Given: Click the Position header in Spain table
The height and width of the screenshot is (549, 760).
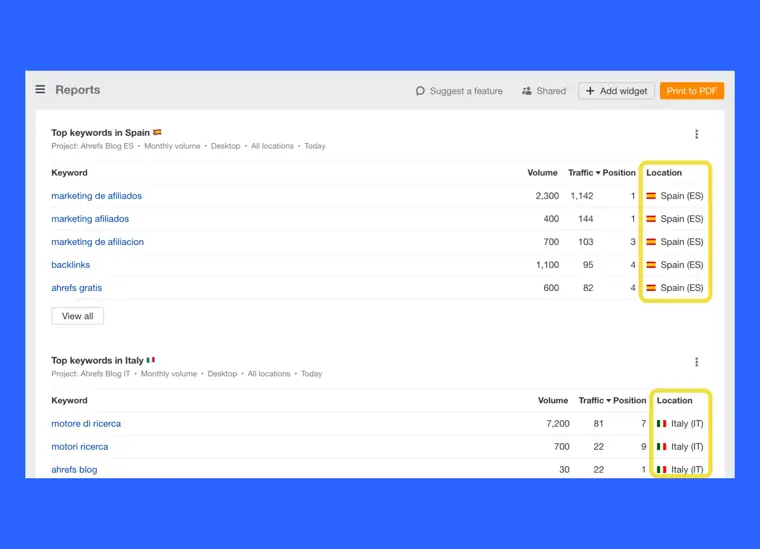Looking at the screenshot, I should [619, 173].
